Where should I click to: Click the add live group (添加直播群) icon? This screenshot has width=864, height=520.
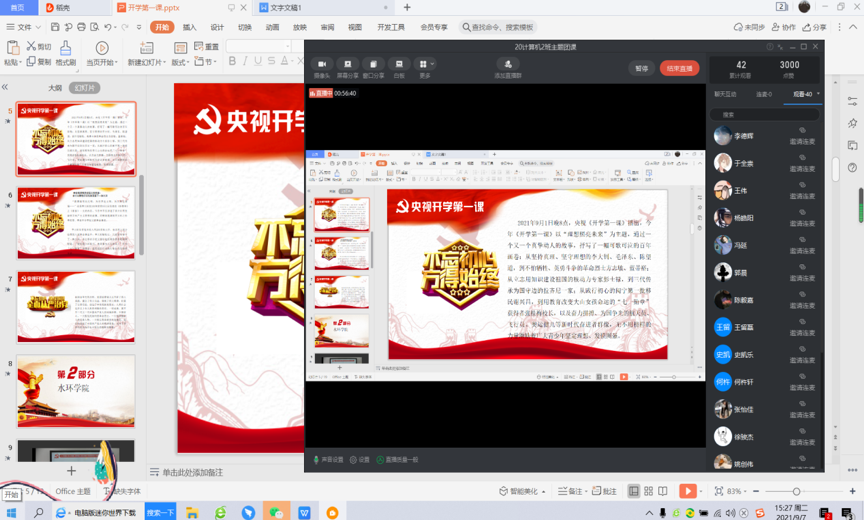pos(507,67)
